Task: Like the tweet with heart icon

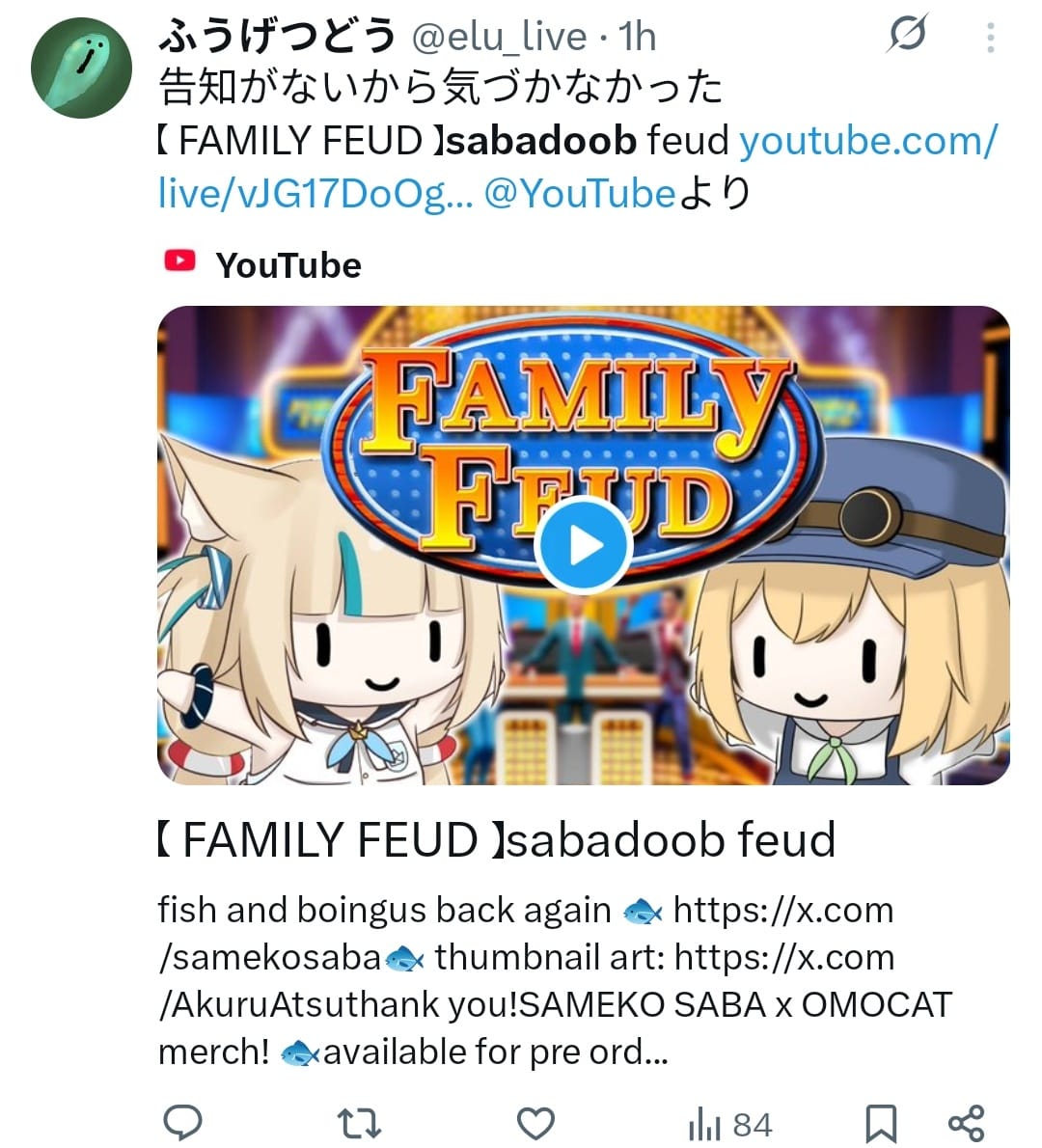Action: 536,1123
